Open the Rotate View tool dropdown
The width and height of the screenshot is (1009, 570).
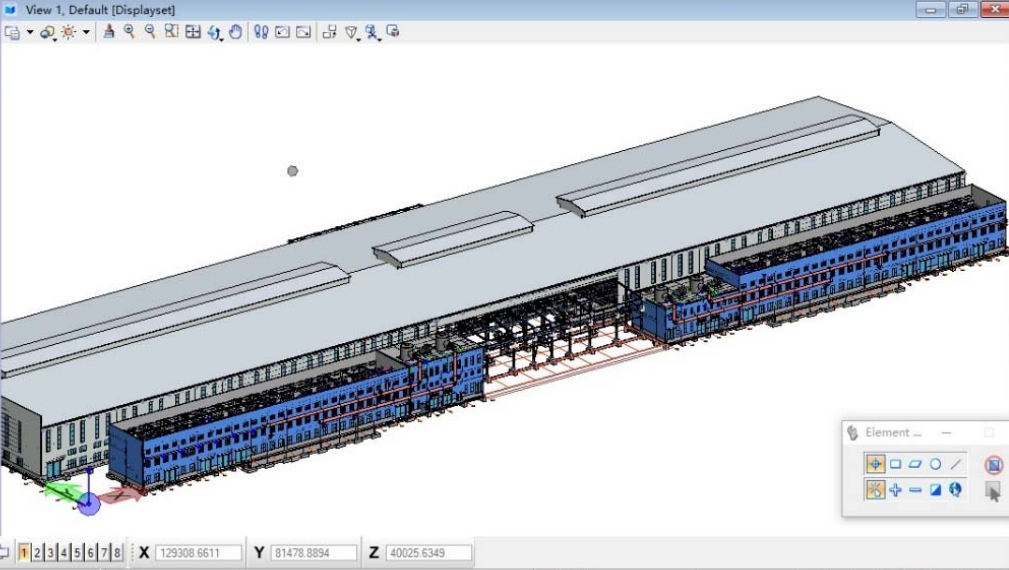pyautogui.click(x=220, y=37)
